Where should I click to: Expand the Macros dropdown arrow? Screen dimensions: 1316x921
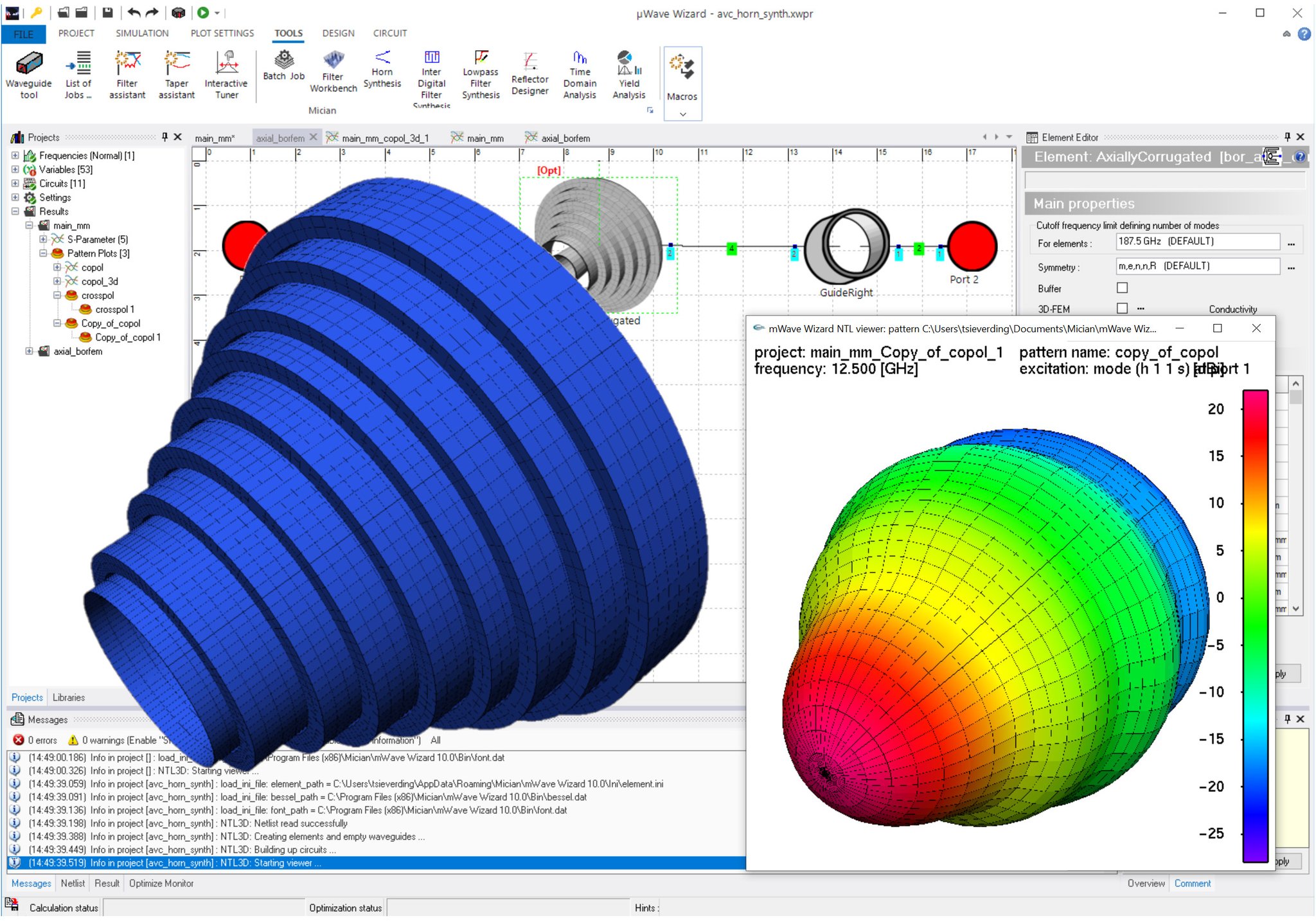click(x=682, y=114)
